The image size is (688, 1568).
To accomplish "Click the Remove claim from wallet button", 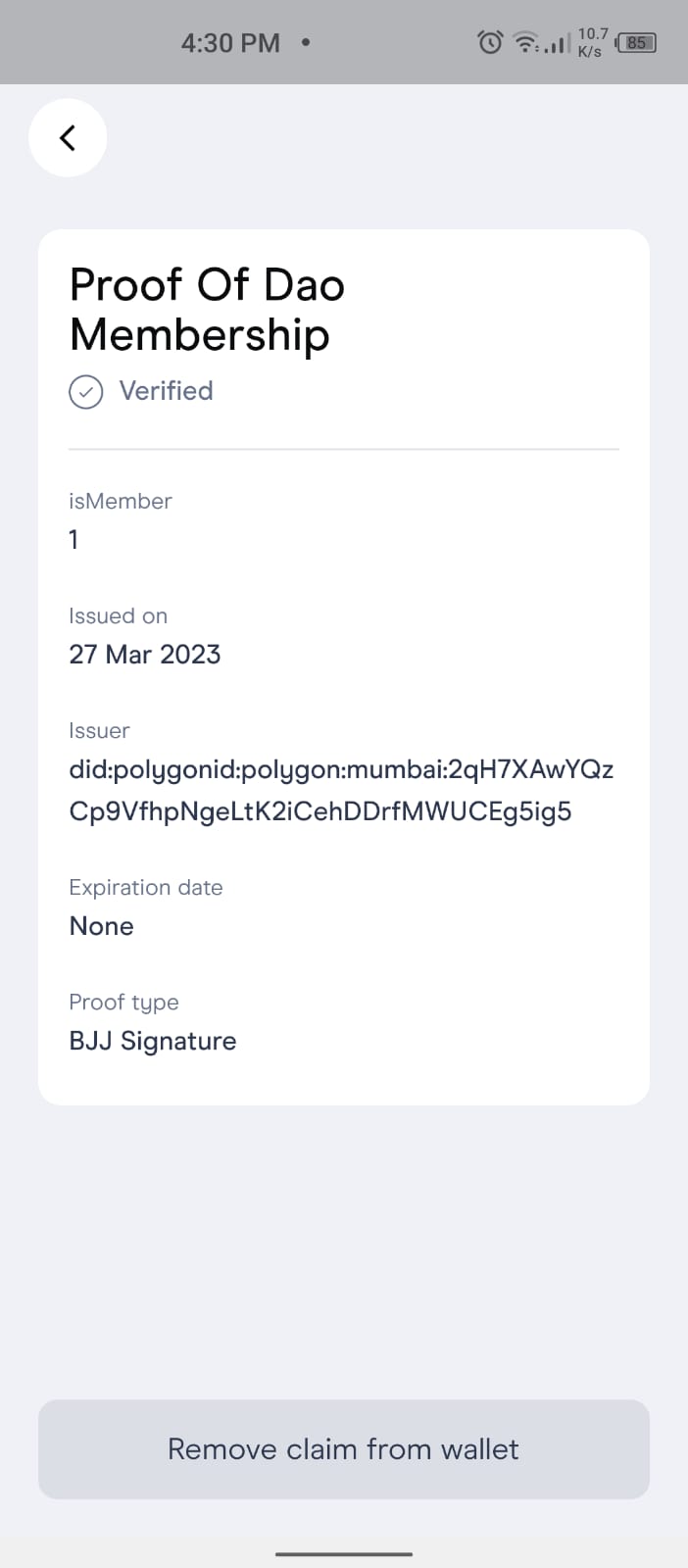I will 343,1448.
